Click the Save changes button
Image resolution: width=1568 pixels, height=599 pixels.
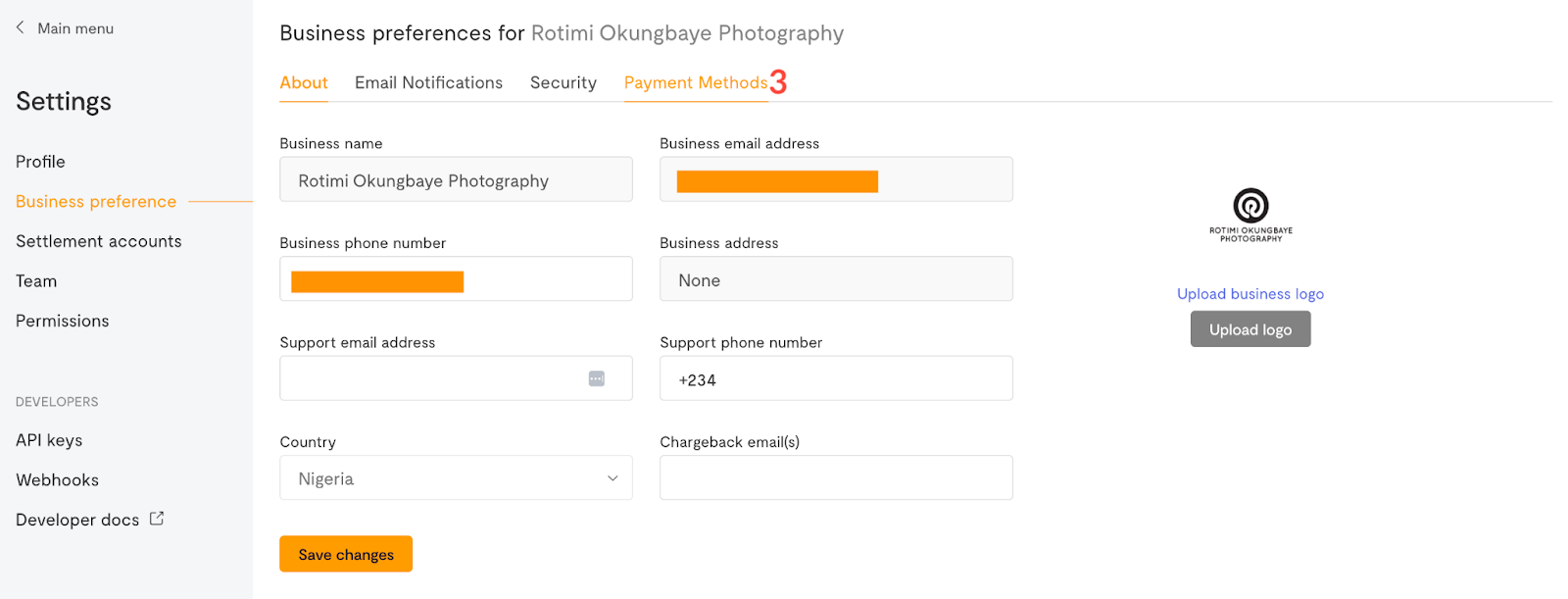345,554
